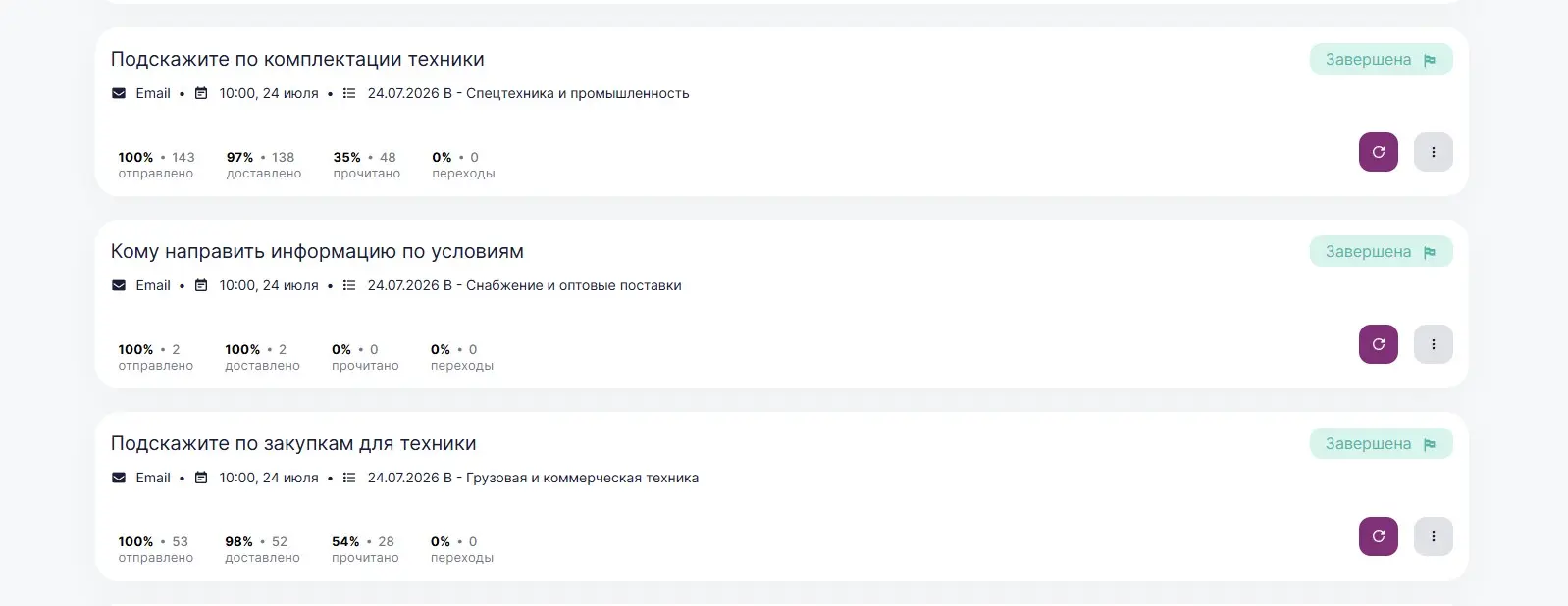Click Email envelope icon in комплектации campaign
1568x606 pixels.
pyautogui.click(x=119, y=93)
